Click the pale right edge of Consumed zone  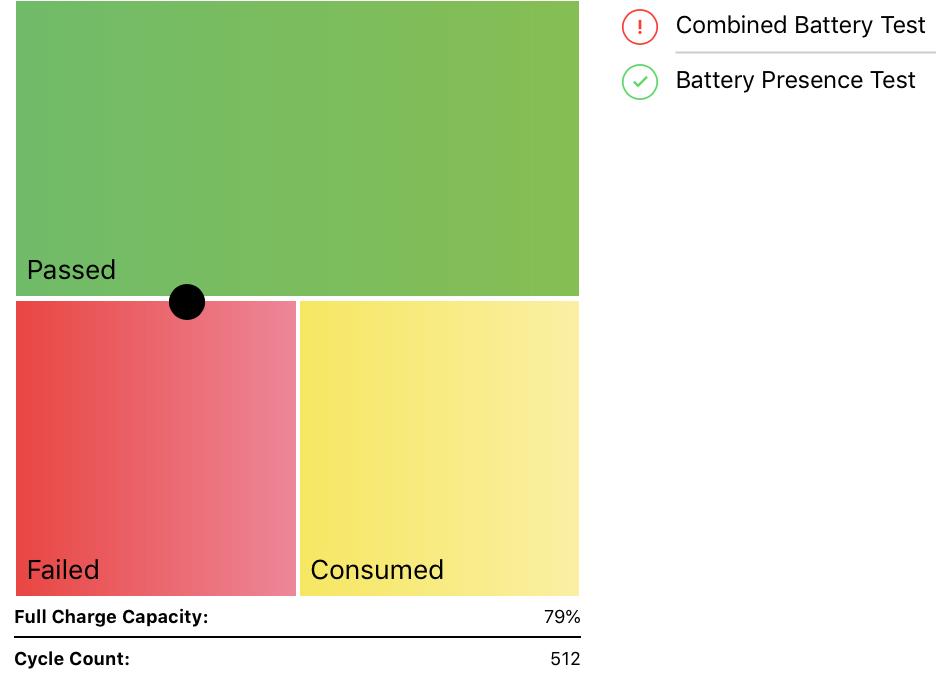(x=572, y=448)
